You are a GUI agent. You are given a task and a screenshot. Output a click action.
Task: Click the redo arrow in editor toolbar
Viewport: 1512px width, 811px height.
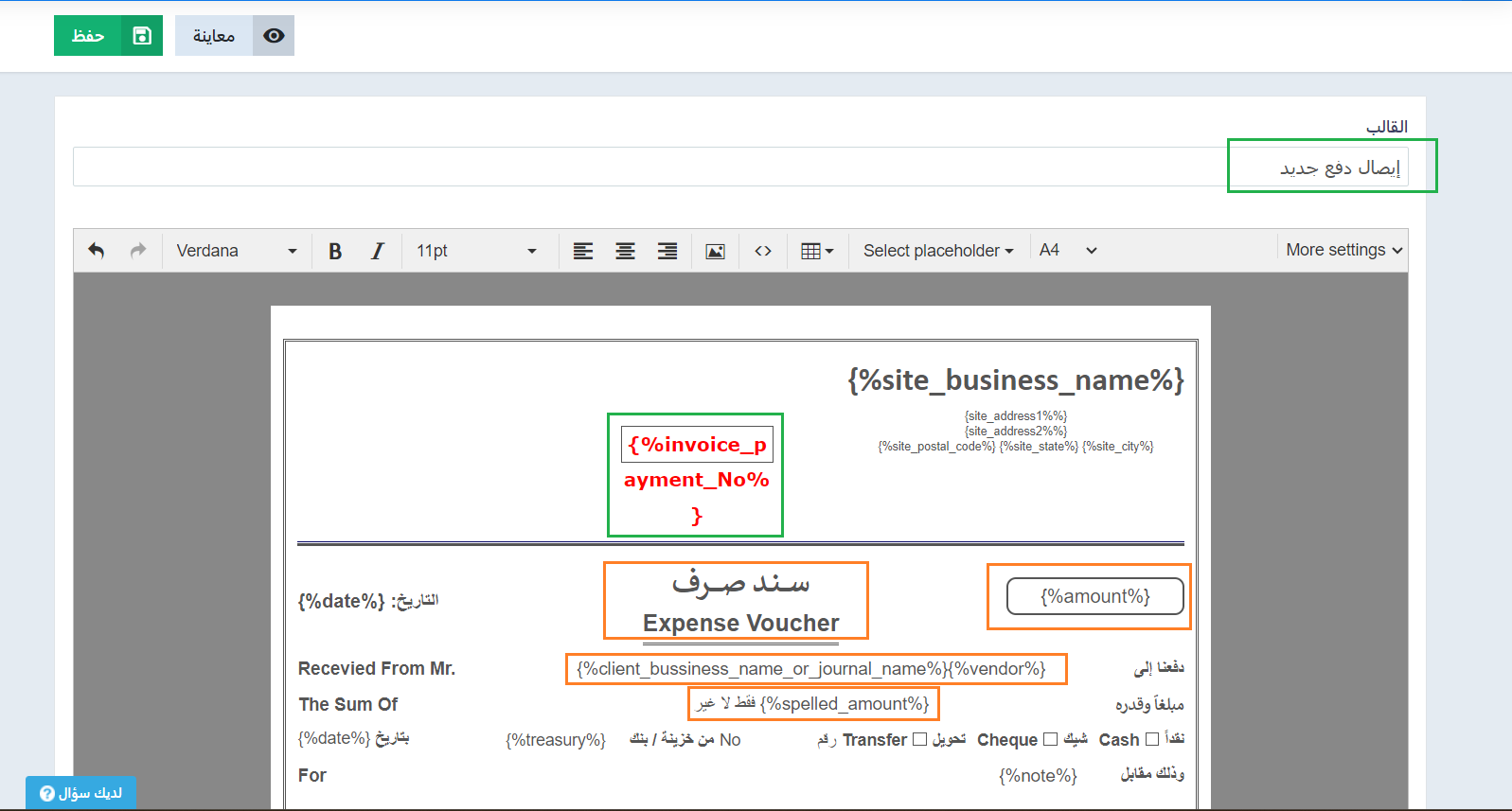[138, 251]
